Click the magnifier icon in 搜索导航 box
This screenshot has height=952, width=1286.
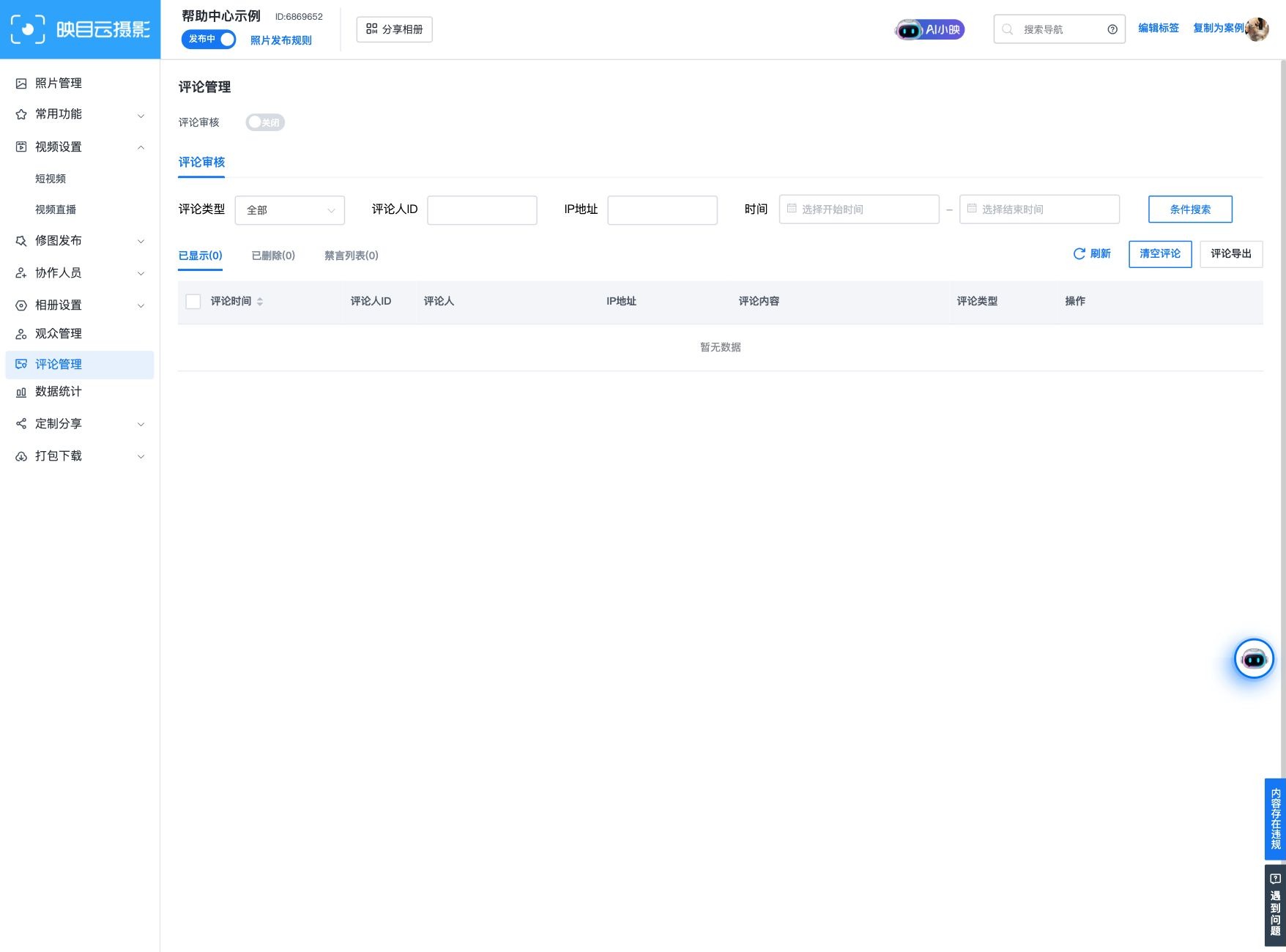click(1008, 29)
